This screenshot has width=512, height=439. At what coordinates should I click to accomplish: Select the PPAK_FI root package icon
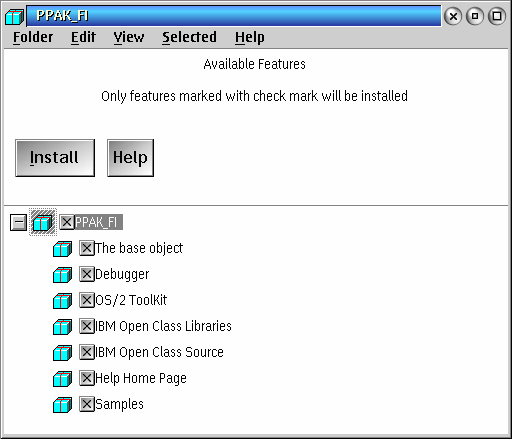43,222
